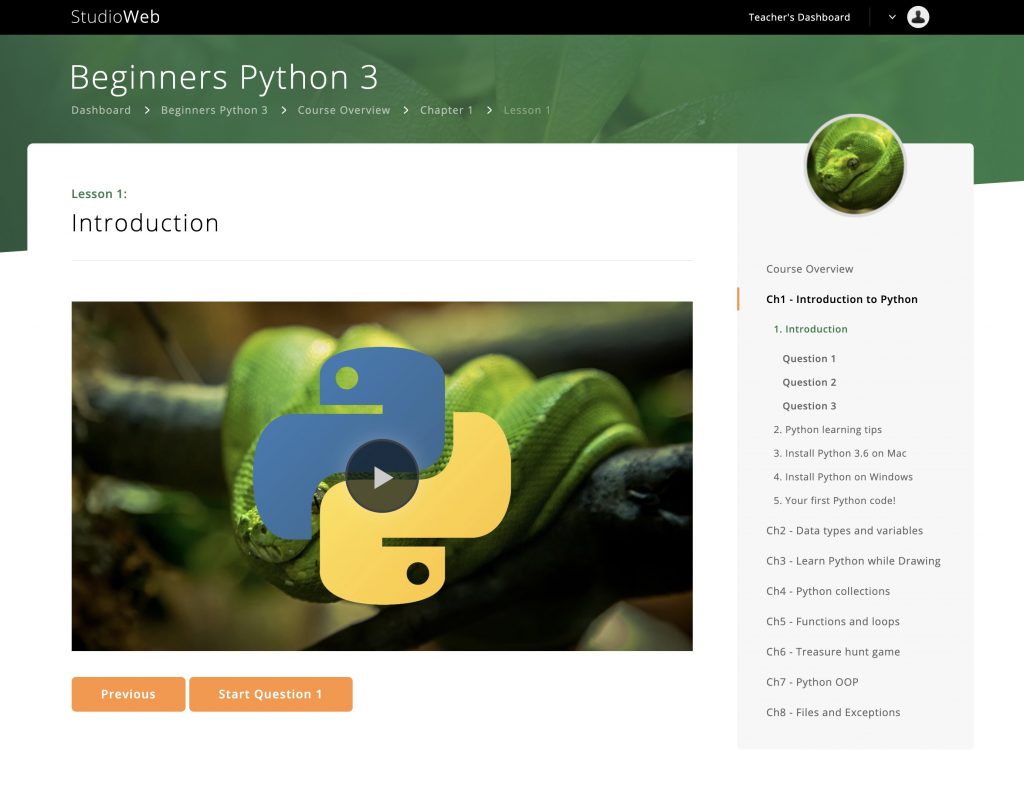This screenshot has width=1024, height=807.
Task: Open Question 3 in sidebar
Action: pos(809,405)
